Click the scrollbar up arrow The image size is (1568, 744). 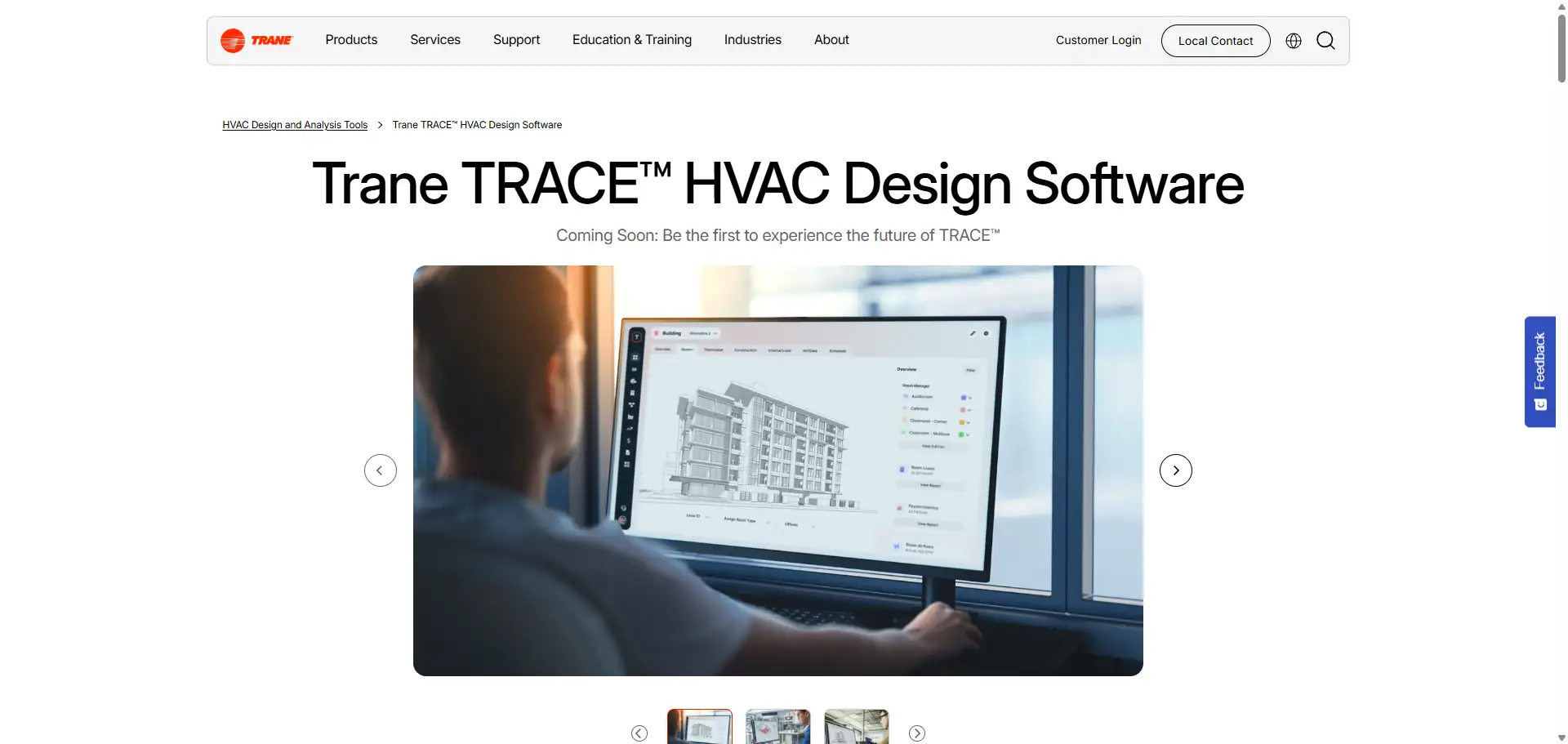coord(1561,5)
